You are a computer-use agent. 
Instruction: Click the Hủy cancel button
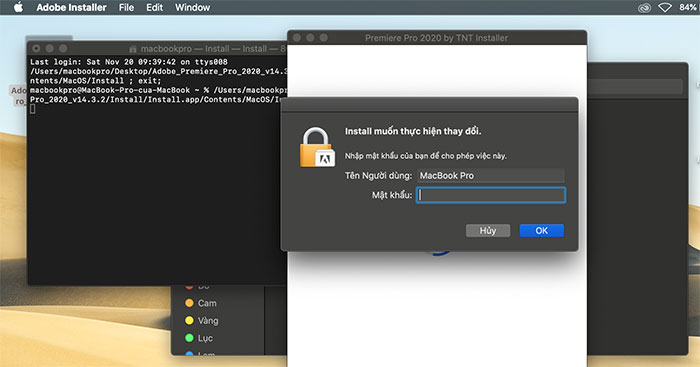pyautogui.click(x=488, y=230)
